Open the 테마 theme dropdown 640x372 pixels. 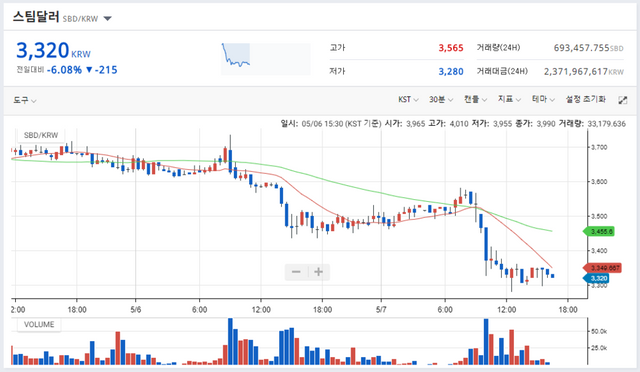click(543, 99)
